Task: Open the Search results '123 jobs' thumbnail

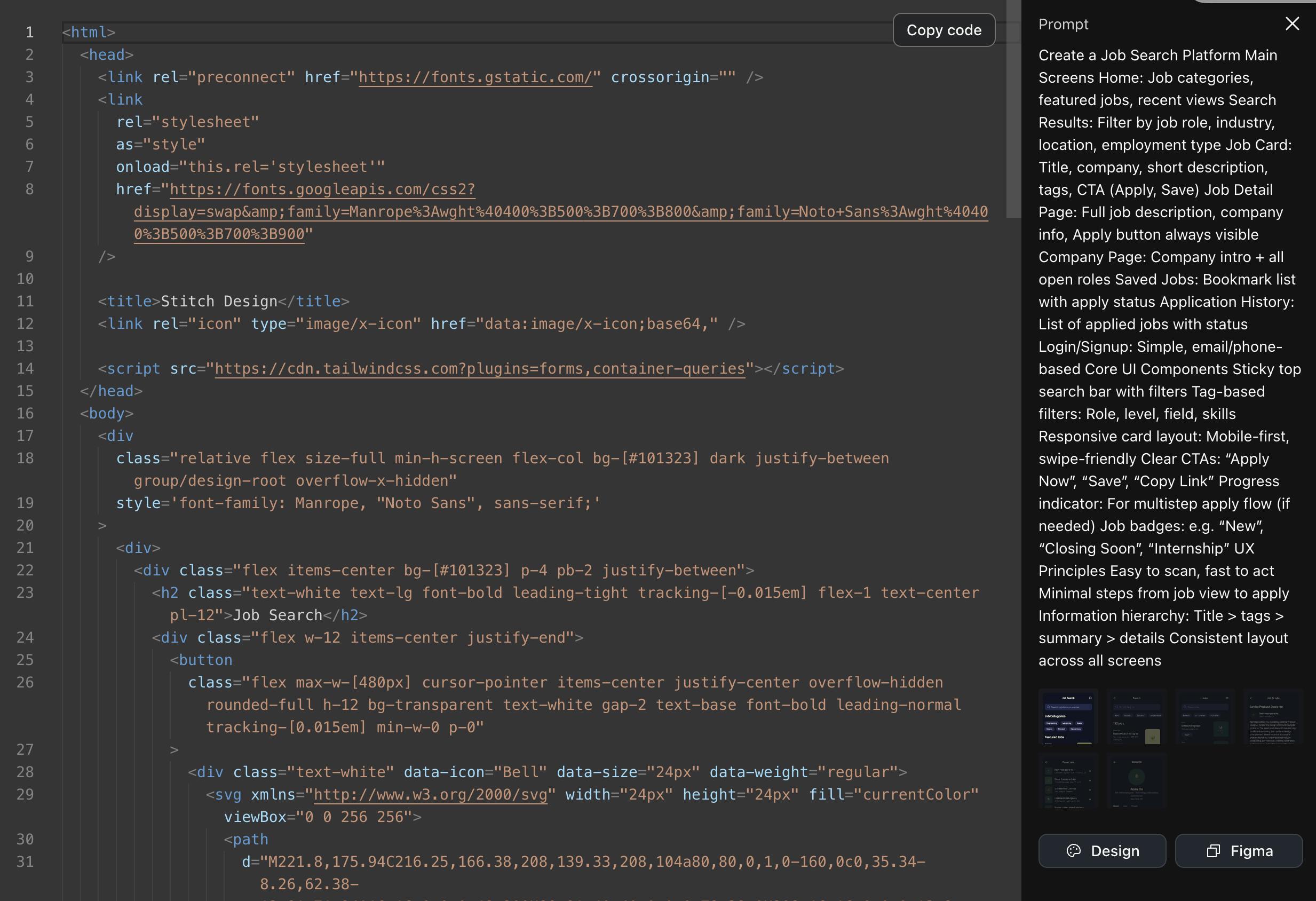Action: 1137,716
